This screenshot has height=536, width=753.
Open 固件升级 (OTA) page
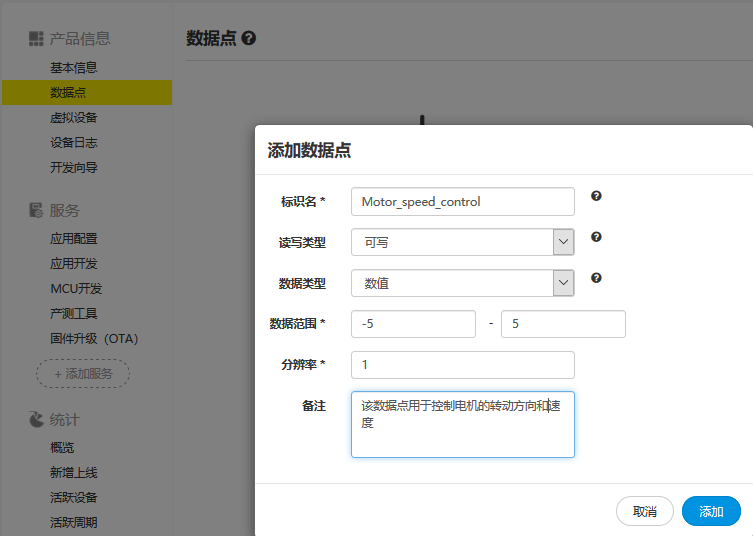pyautogui.click(x=94, y=339)
